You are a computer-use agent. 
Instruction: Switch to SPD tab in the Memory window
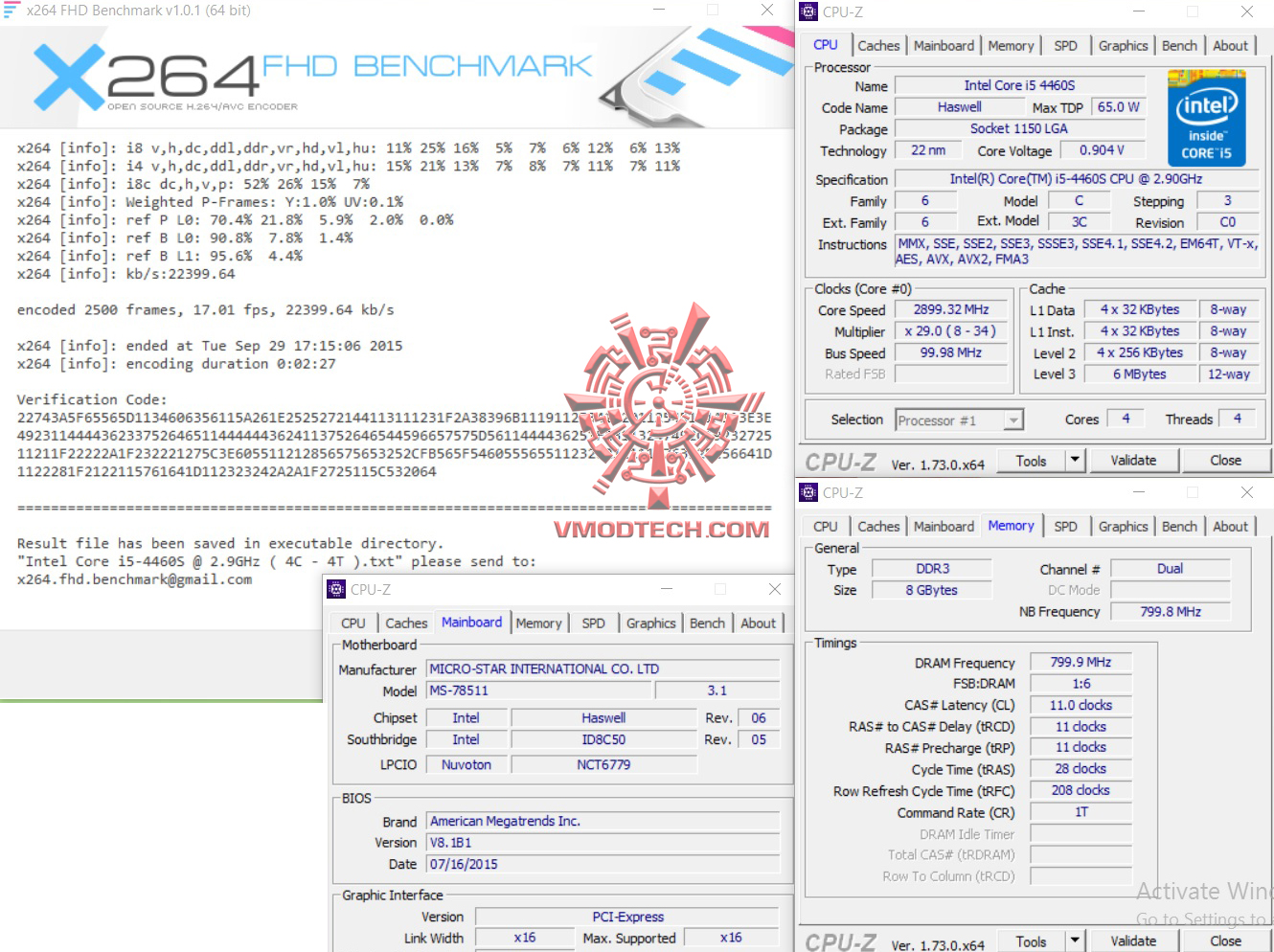point(1065,527)
